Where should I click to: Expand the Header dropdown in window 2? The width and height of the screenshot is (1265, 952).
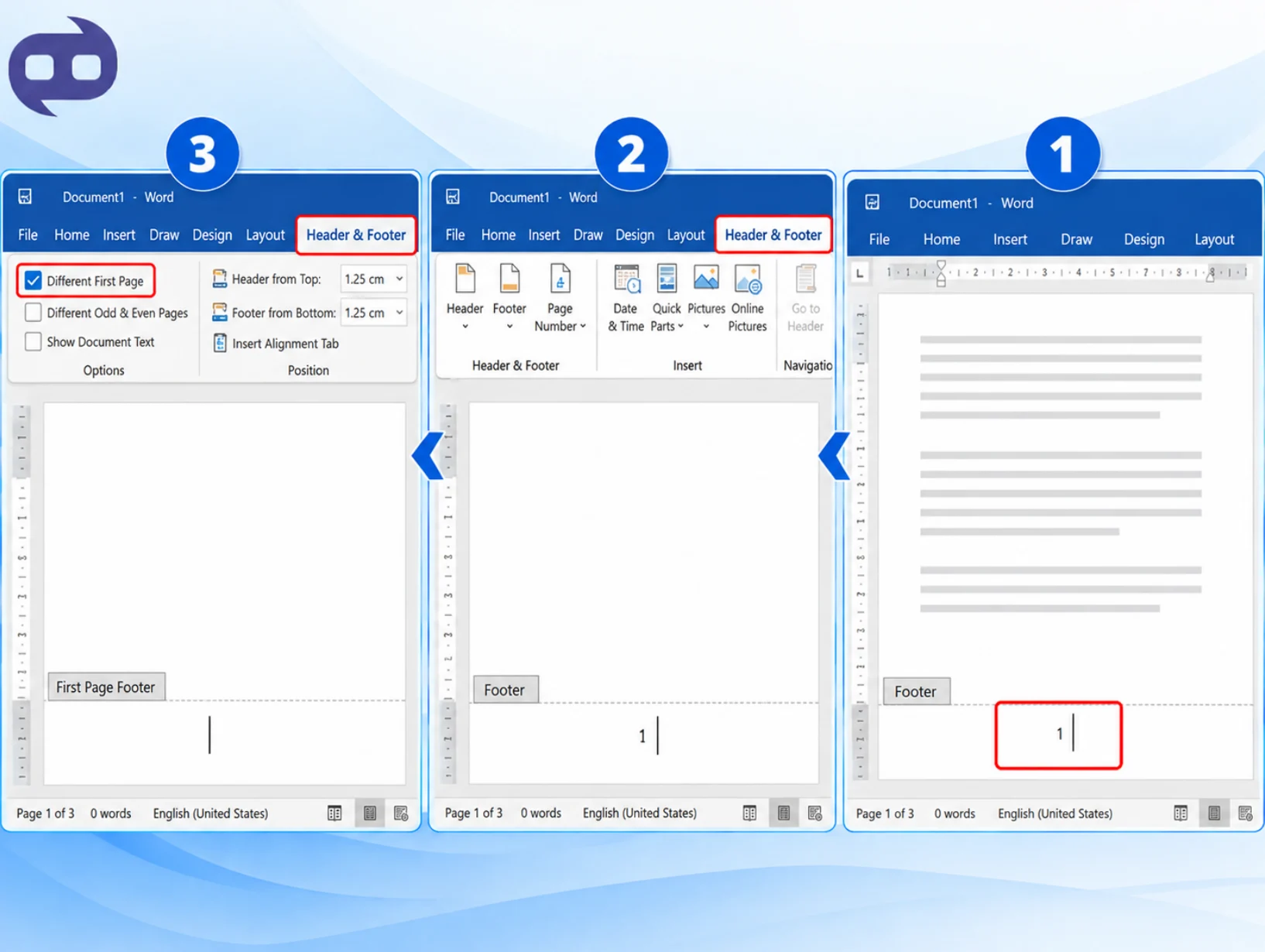pyautogui.click(x=465, y=327)
